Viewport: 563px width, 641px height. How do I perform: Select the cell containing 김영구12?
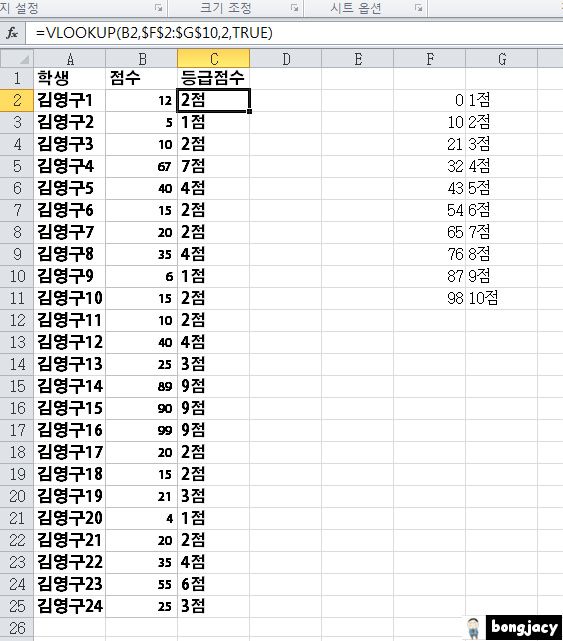pos(70,342)
